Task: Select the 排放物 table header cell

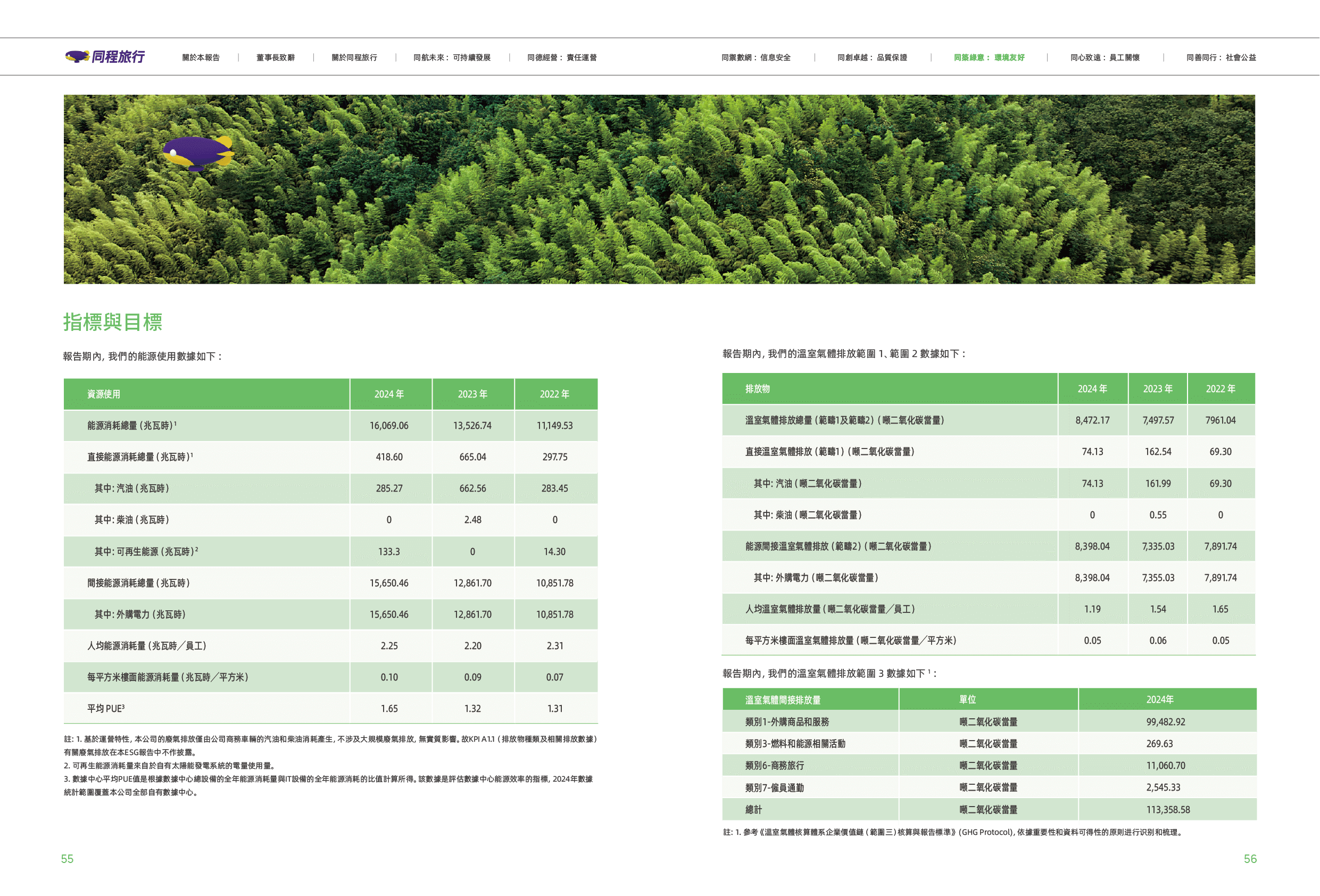Action: pyautogui.click(x=757, y=388)
